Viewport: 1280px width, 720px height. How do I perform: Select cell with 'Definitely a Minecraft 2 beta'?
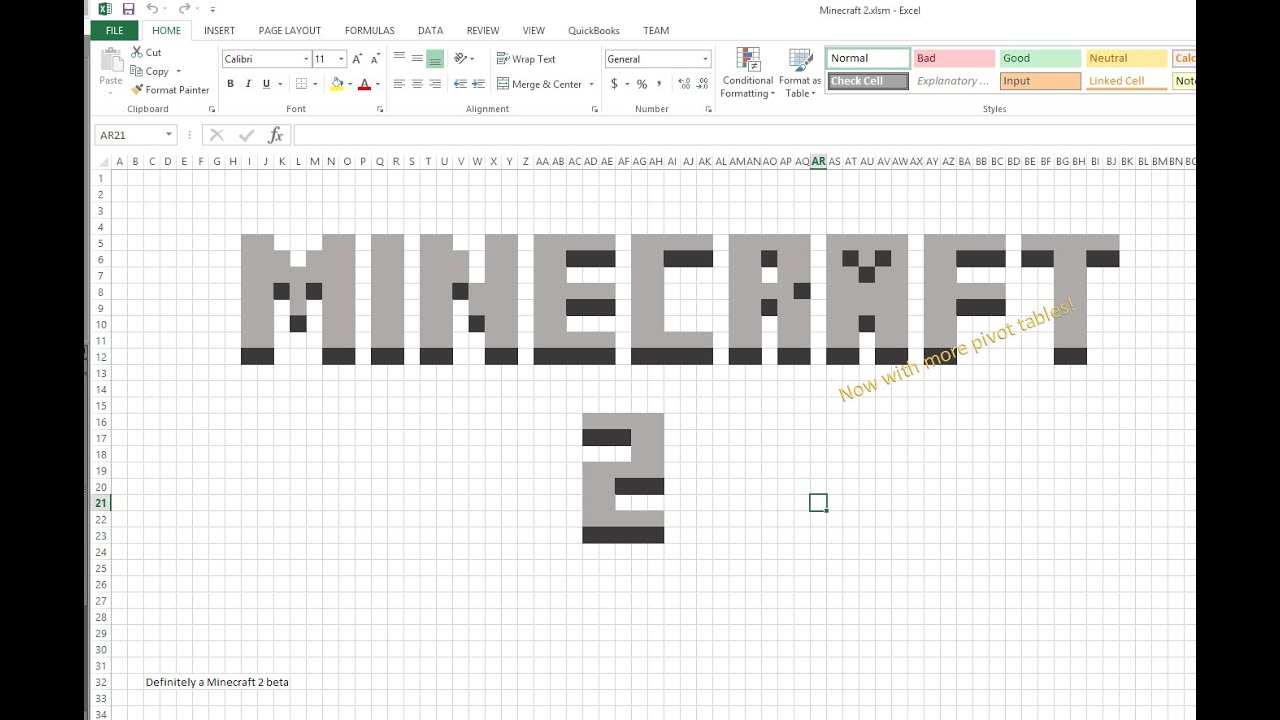pyautogui.click(x=217, y=682)
